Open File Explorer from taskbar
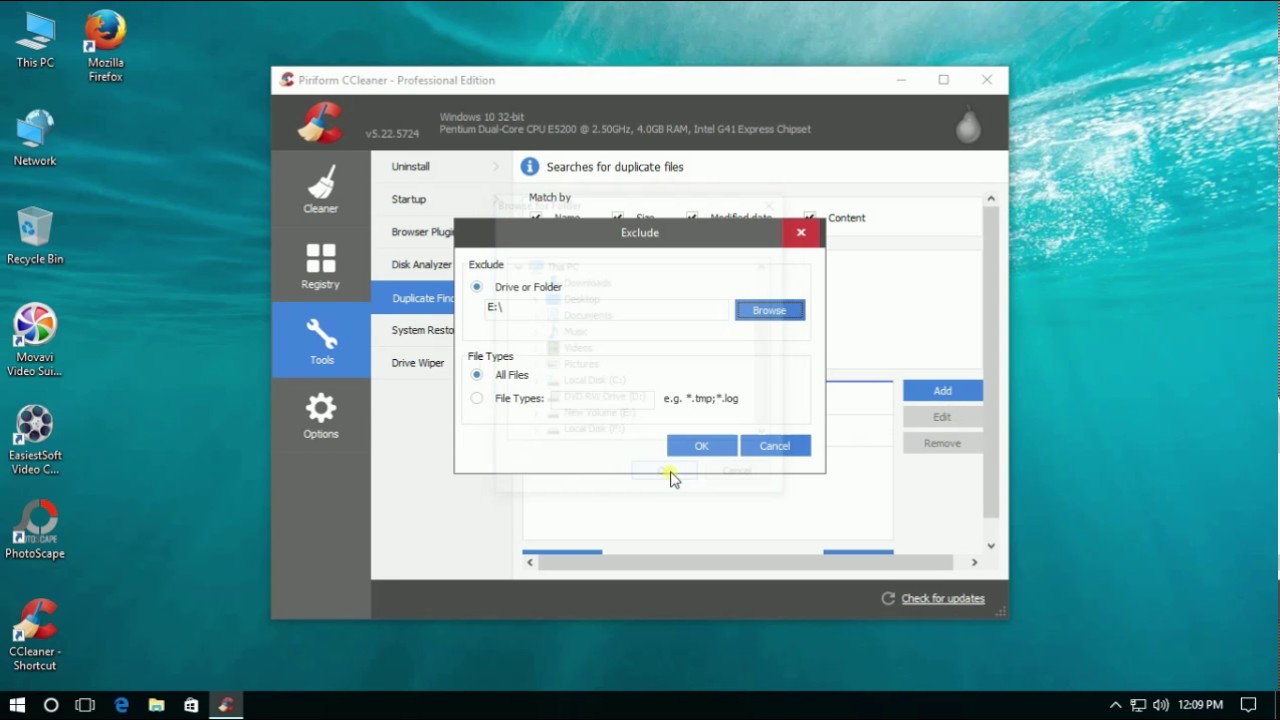 pos(156,705)
